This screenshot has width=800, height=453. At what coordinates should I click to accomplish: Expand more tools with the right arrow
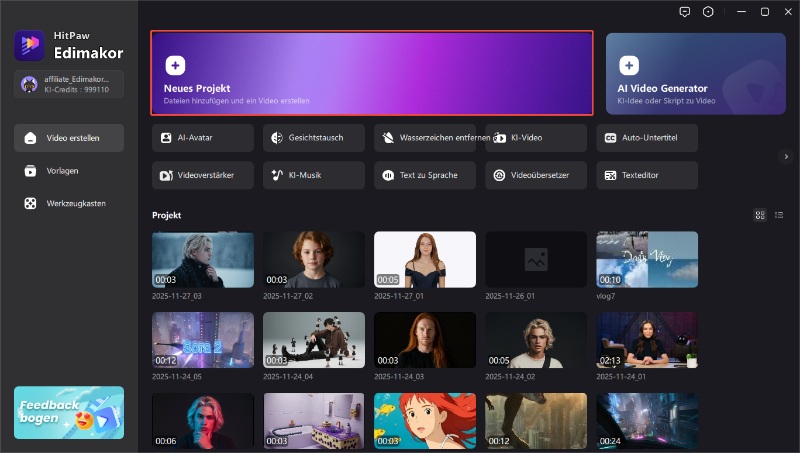pyautogui.click(x=786, y=157)
